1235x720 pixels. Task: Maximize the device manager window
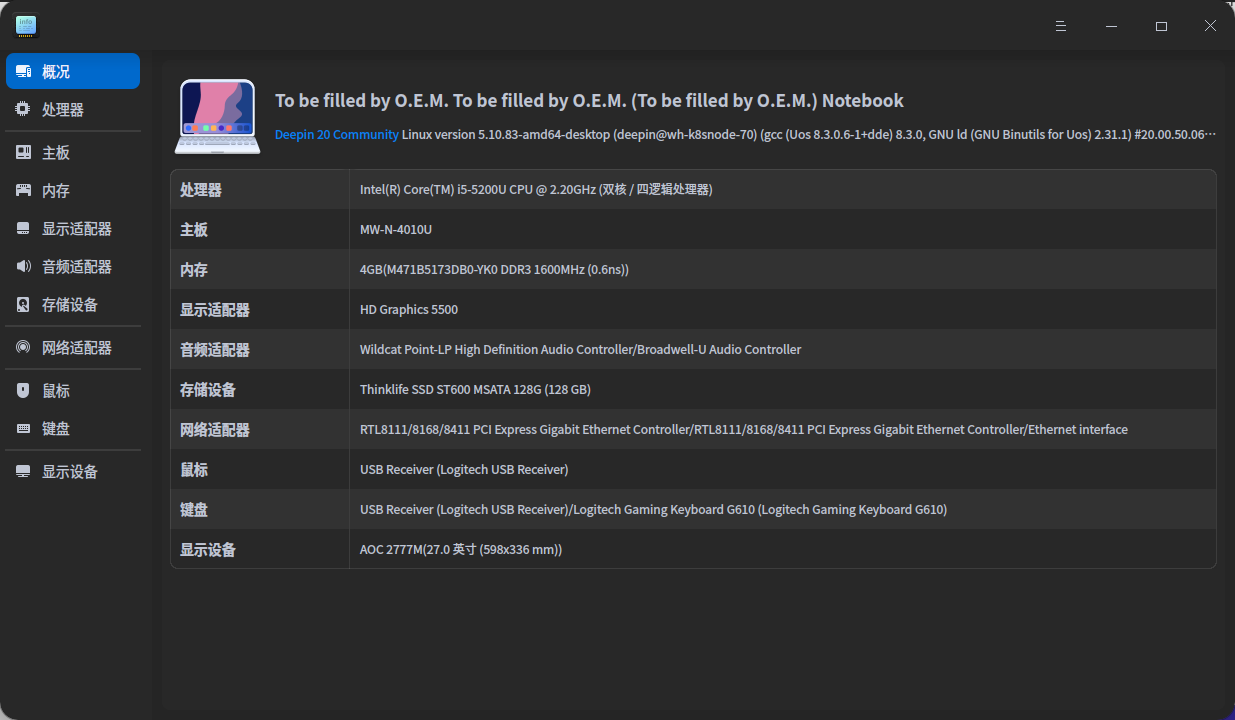point(1161,26)
